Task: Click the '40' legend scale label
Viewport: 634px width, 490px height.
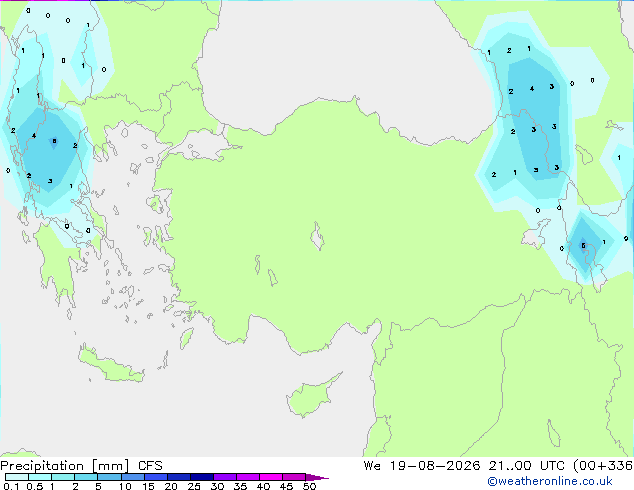Action: pyautogui.click(x=263, y=486)
